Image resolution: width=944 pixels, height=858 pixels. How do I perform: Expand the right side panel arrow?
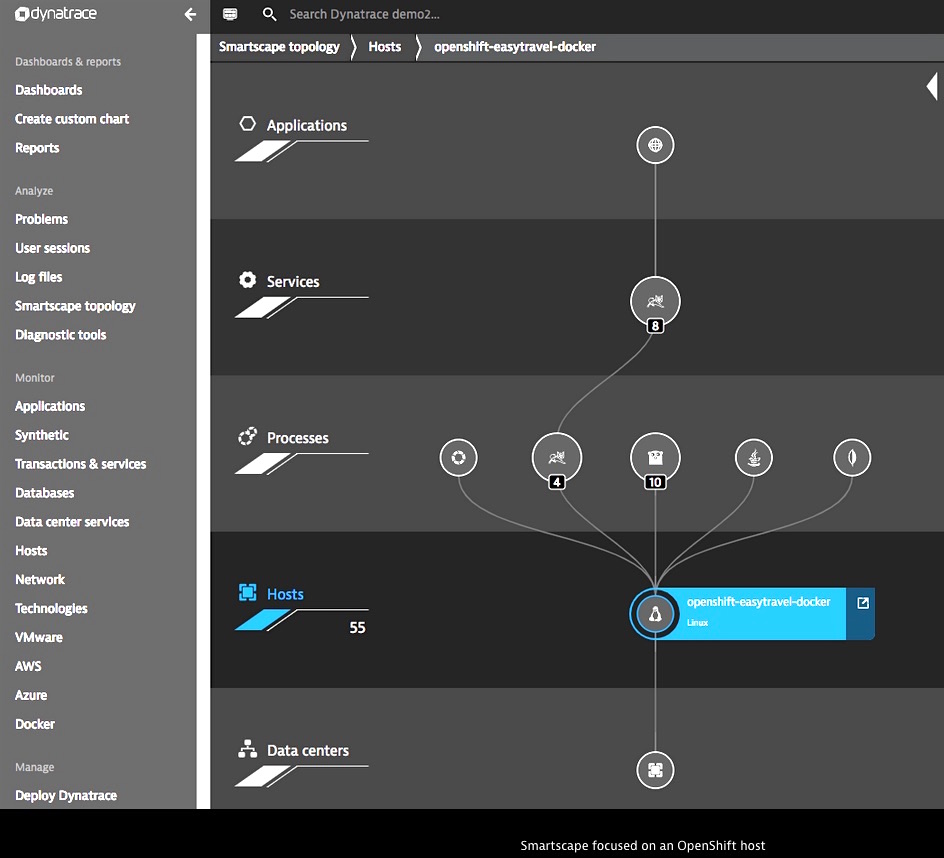[931, 87]
